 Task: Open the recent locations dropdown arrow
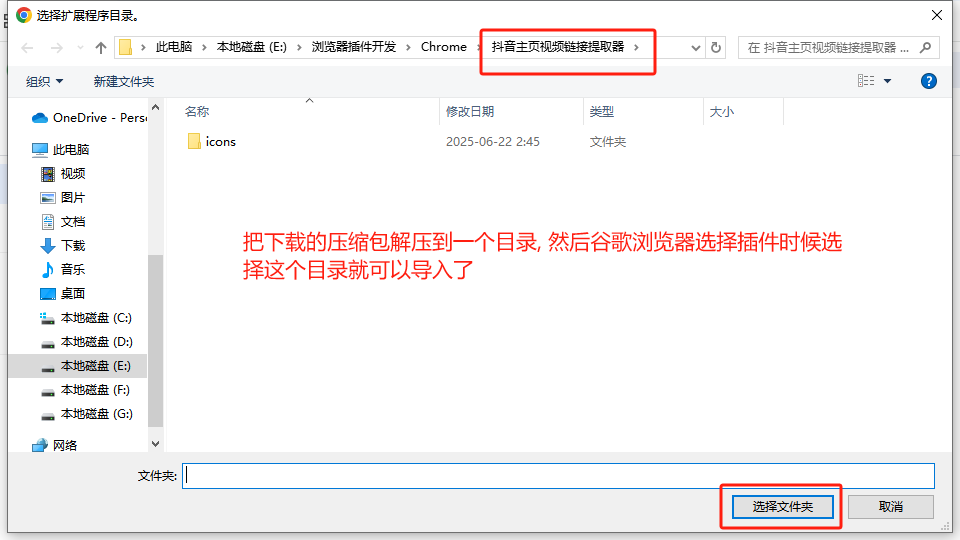click(x=78, y=48)
